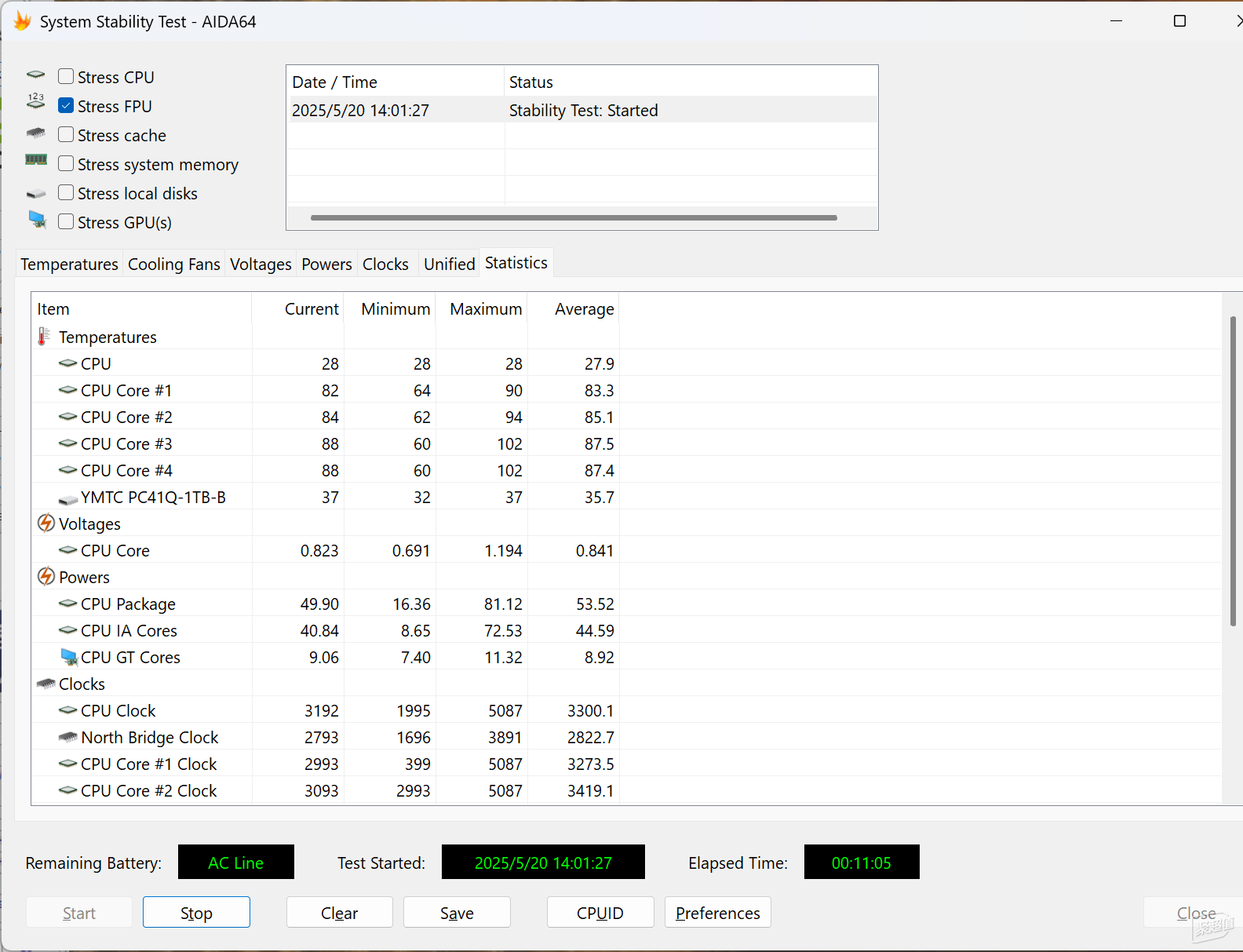Image resolution: width=1243 pixels, height=952 pixels.
Task: Click the chip icon of CPU Core #3 temperature
Action: tap(68, 443)
